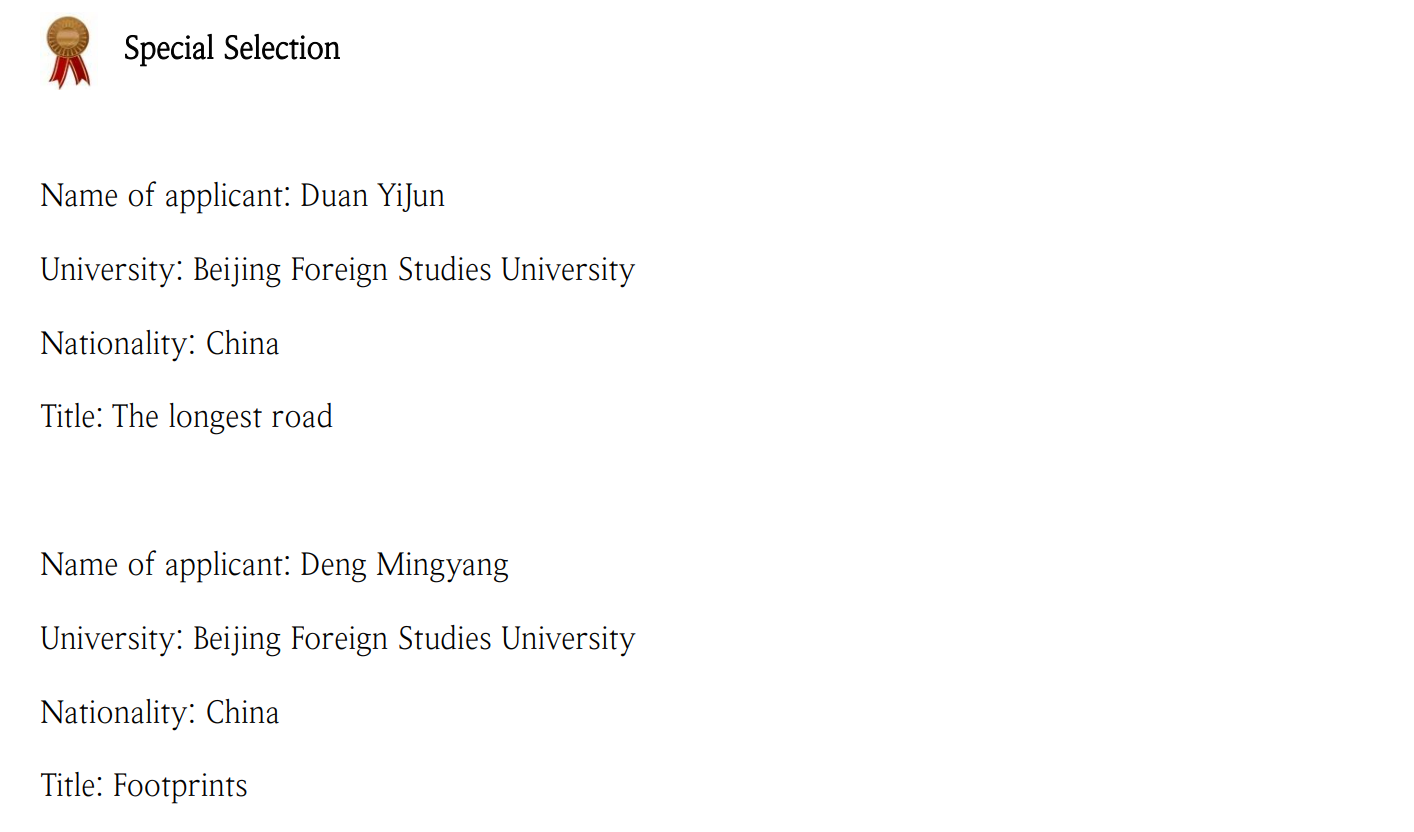The width and height of the screenshot is (1414, 832).
Task: Click China under Deng Mingyang's entry
Action: pyautogui.click(x=243, y=713)
